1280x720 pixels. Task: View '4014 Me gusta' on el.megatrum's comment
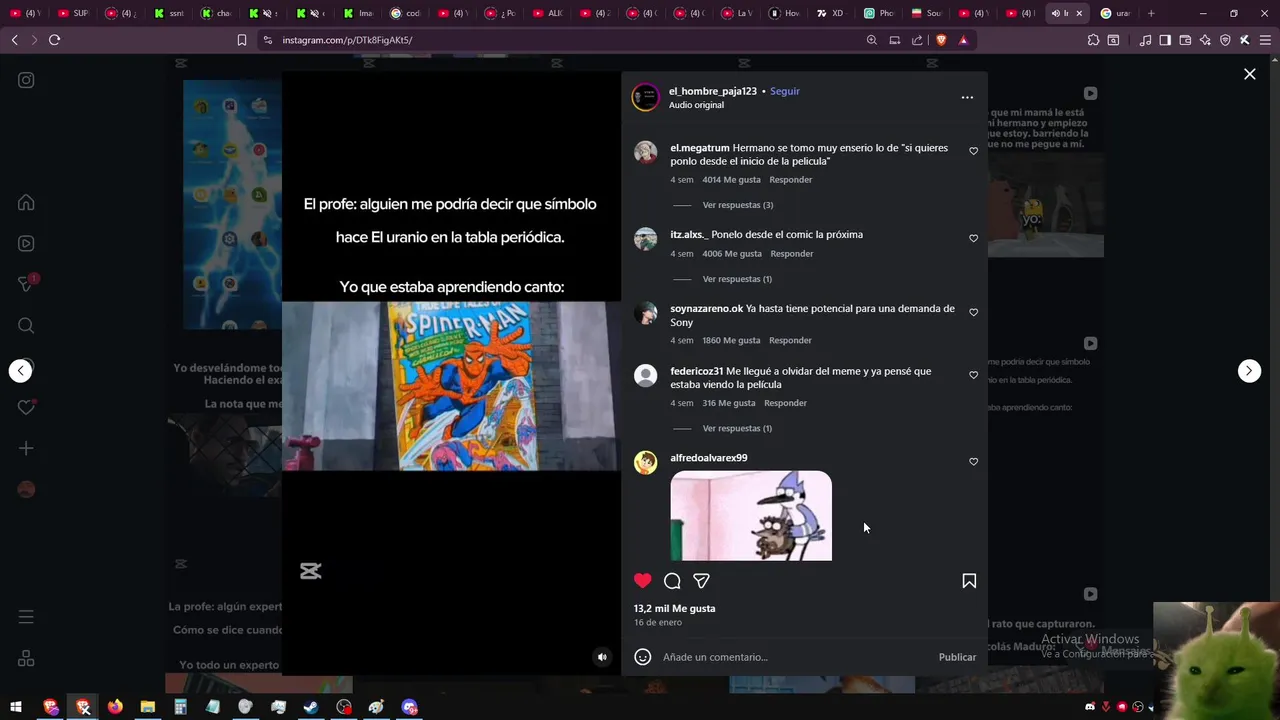732,180
